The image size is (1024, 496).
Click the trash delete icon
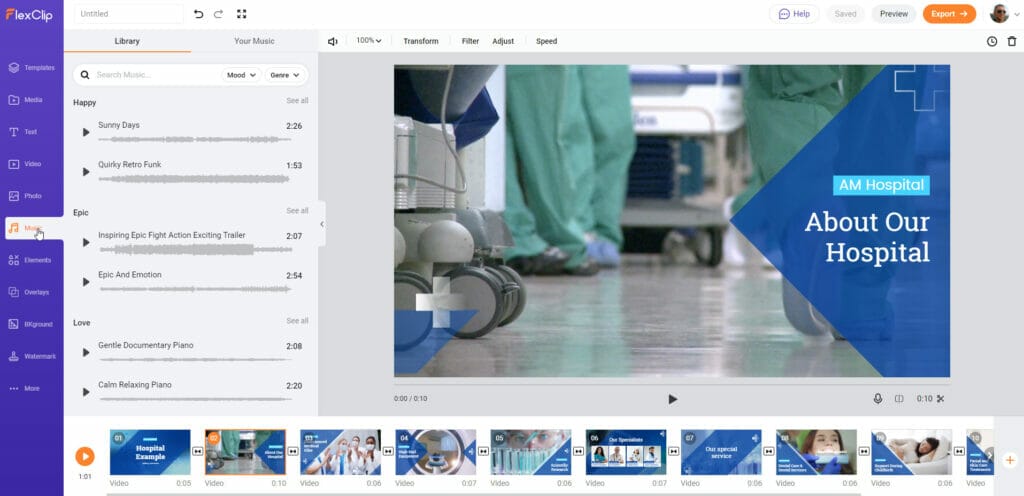[x=1012, y=41]
